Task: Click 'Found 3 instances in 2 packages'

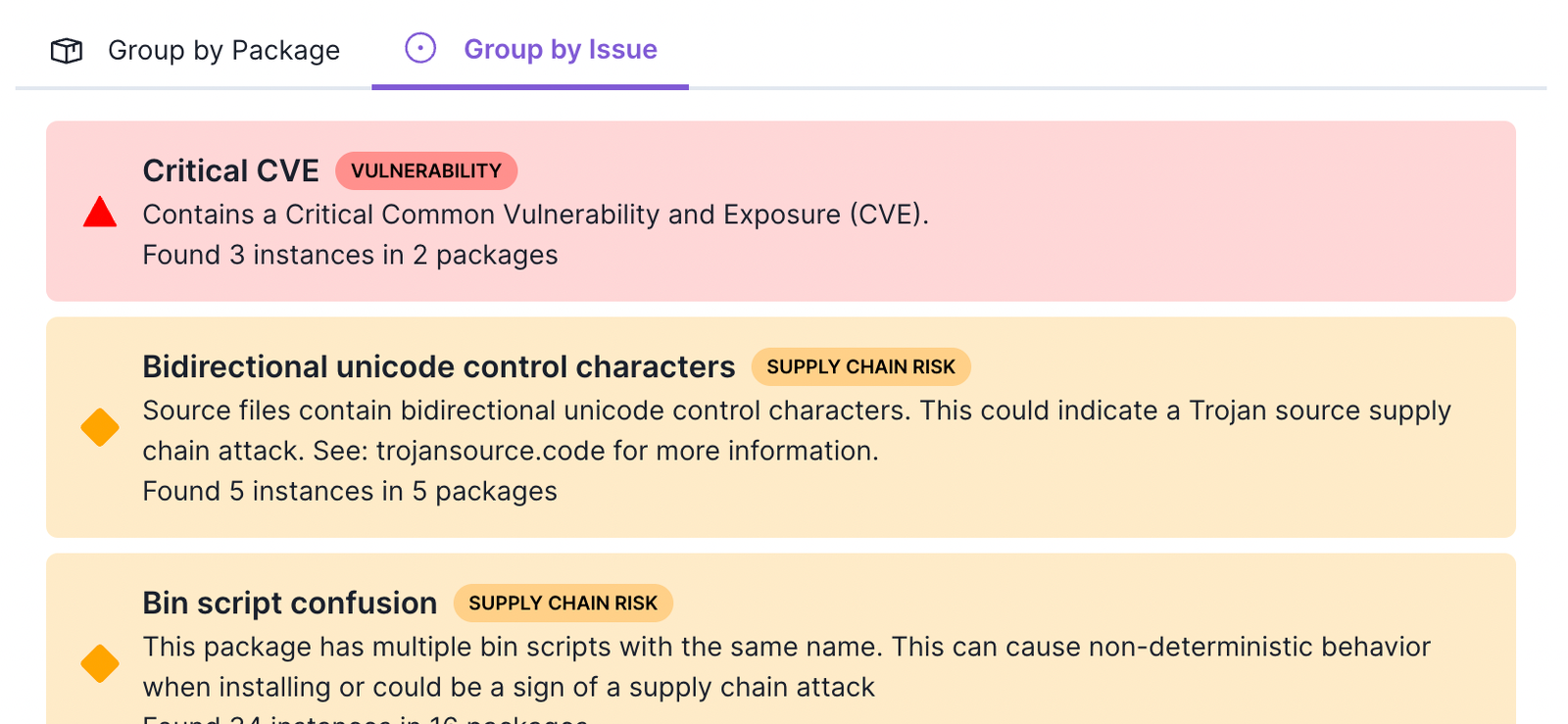Action: [x=350, y=255]
